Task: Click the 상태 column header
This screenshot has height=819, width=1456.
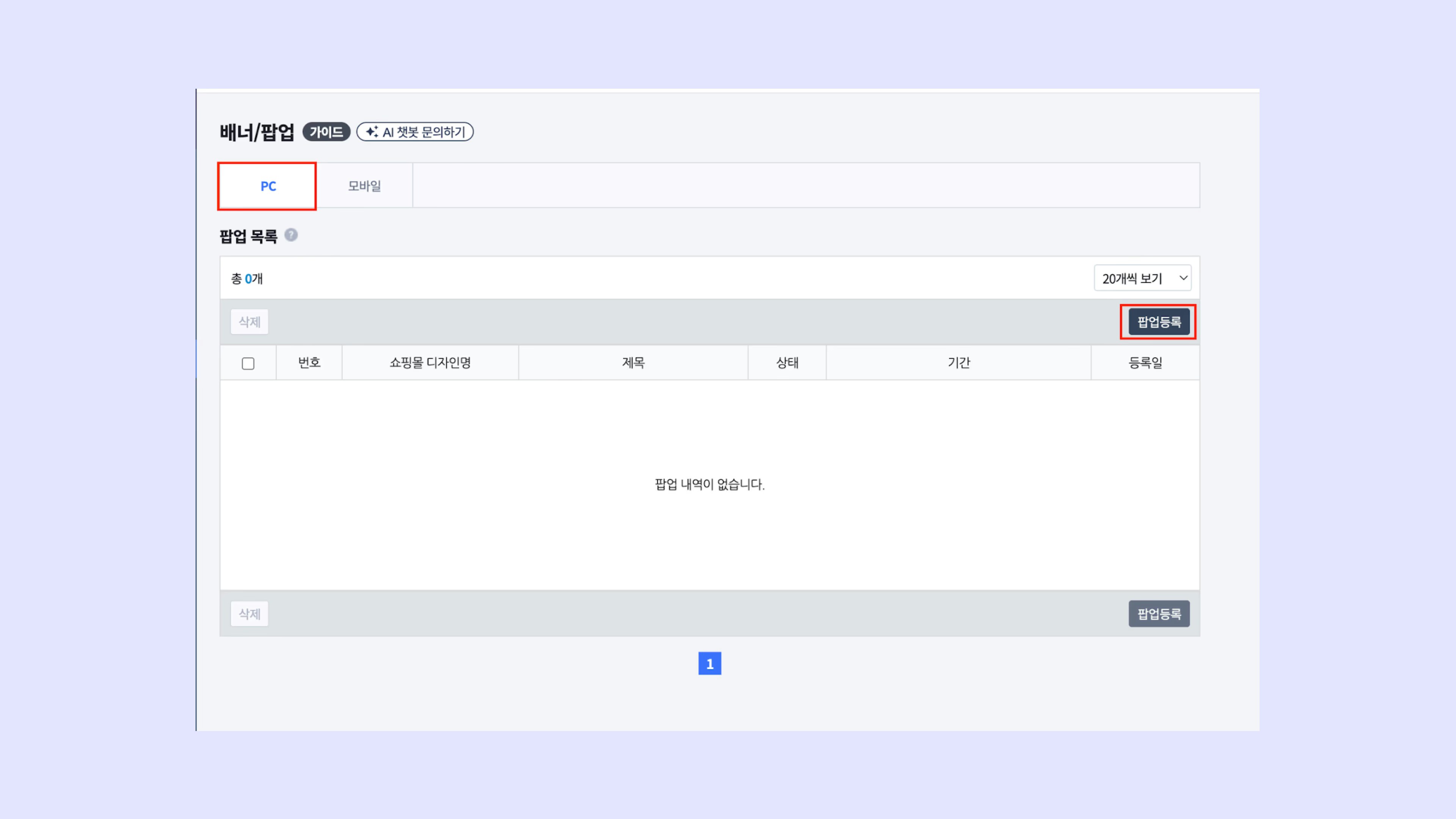Action: 787,363
